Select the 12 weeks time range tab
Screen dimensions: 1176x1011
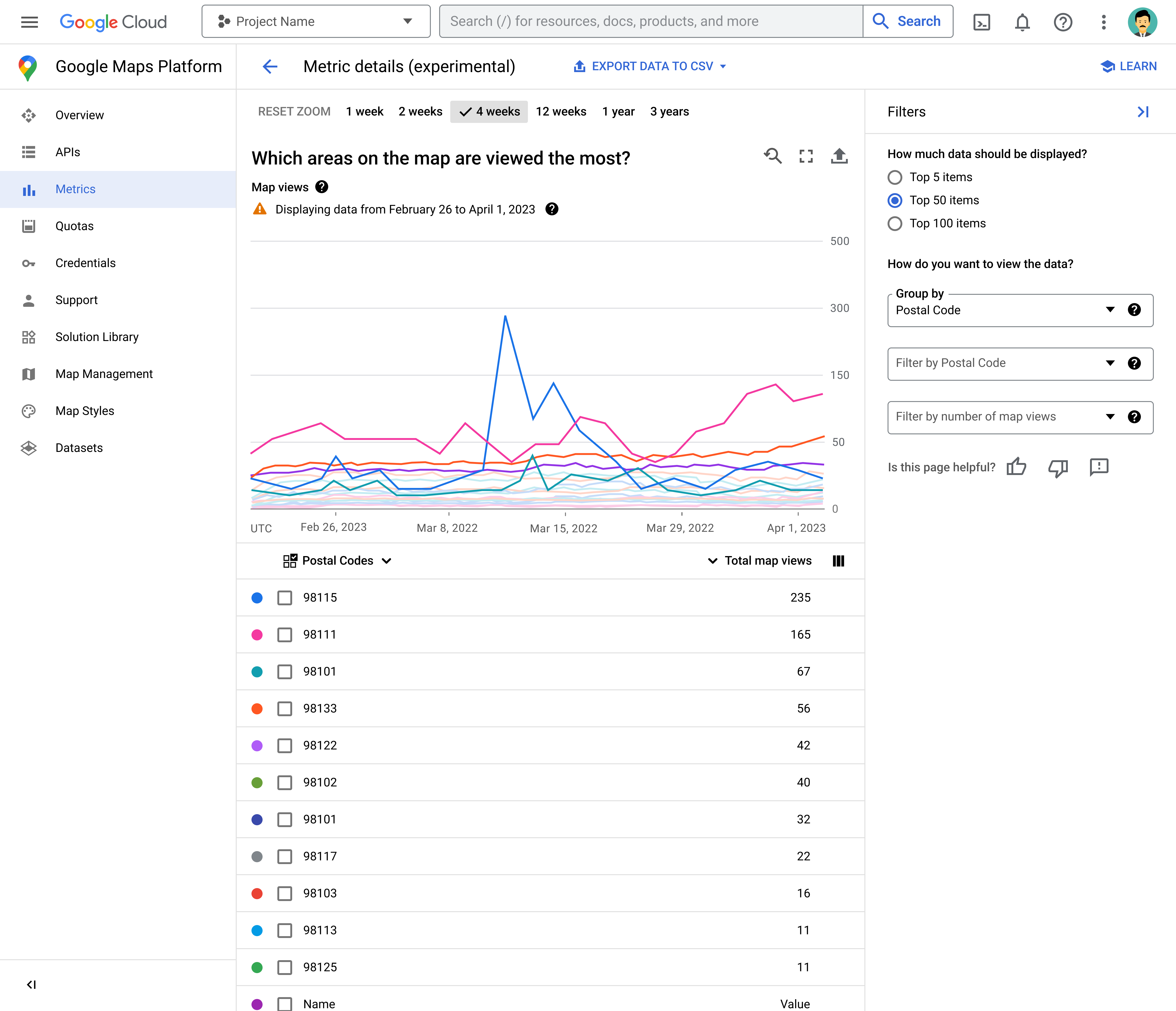pyautogui.click(x=560, y=111)
